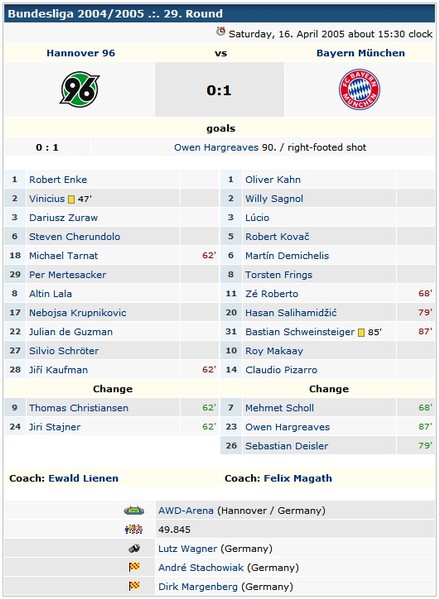Screen dimensions: 439x599
Task: Click the linesman flag icon beside Dirk Margenberg
Action: click(134, 586)
